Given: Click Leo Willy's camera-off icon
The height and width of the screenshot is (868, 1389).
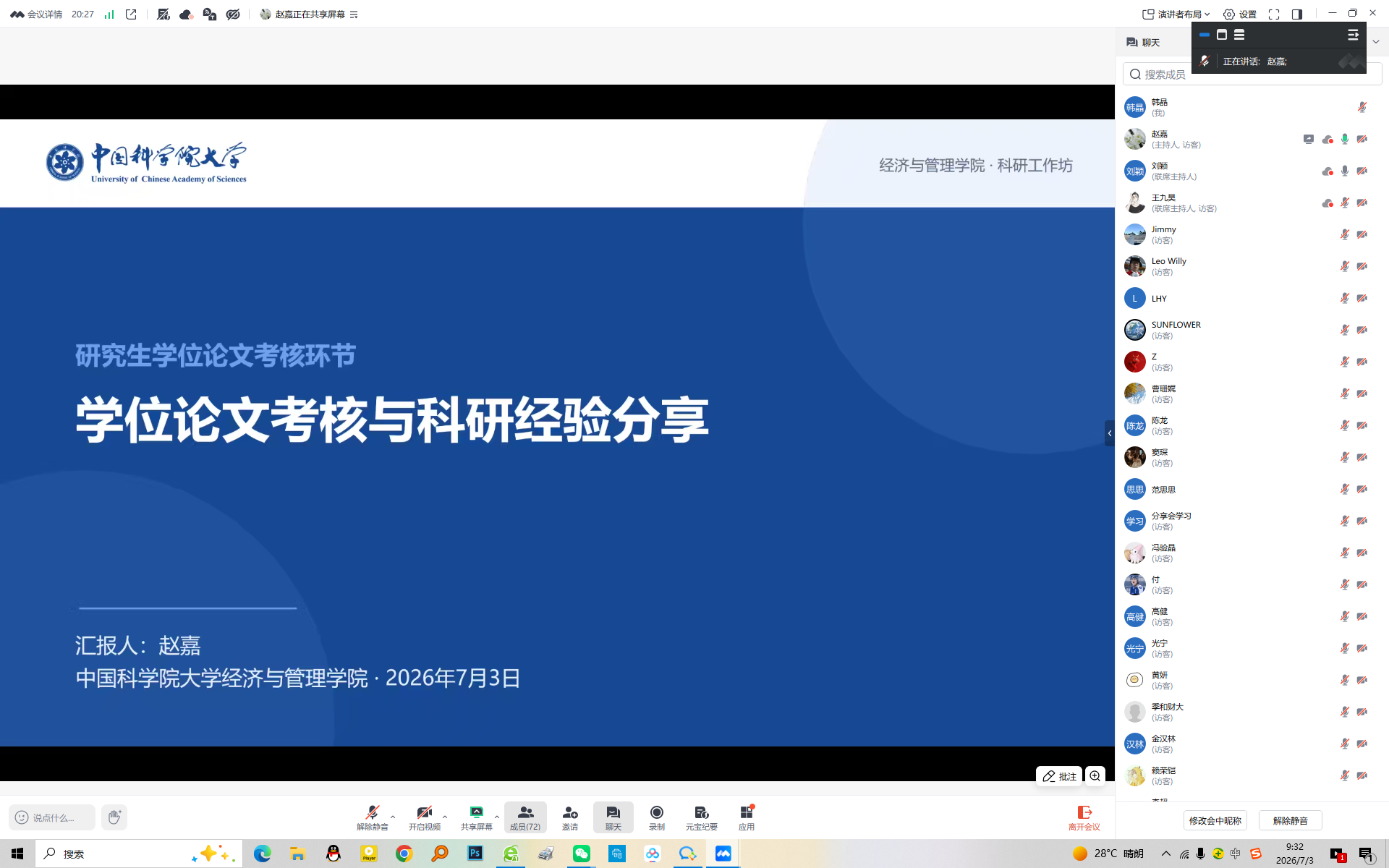Looking at the screenshot, I should pyautogui.click(x=1362, y=267).
